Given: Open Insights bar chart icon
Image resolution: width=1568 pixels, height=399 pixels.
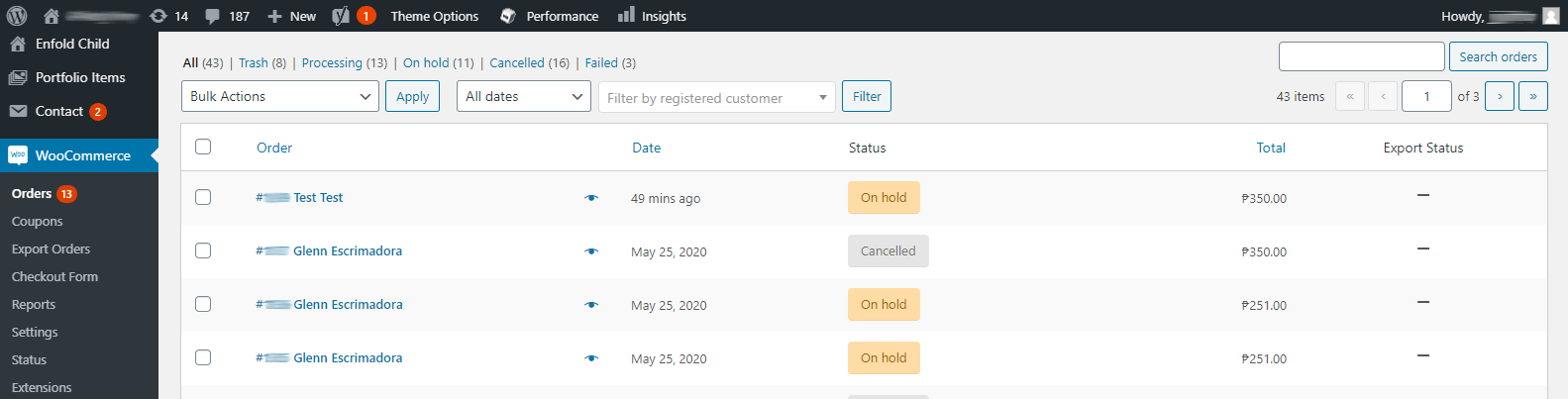Looking at the screenshot, I should [x=626, y=15].
